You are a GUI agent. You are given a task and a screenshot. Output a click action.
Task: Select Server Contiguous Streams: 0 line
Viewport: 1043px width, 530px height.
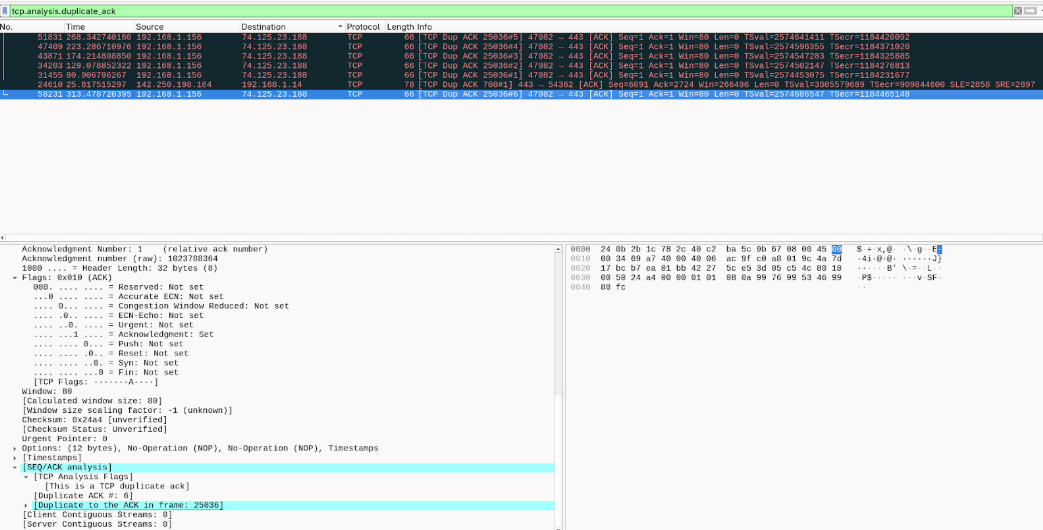97,524
